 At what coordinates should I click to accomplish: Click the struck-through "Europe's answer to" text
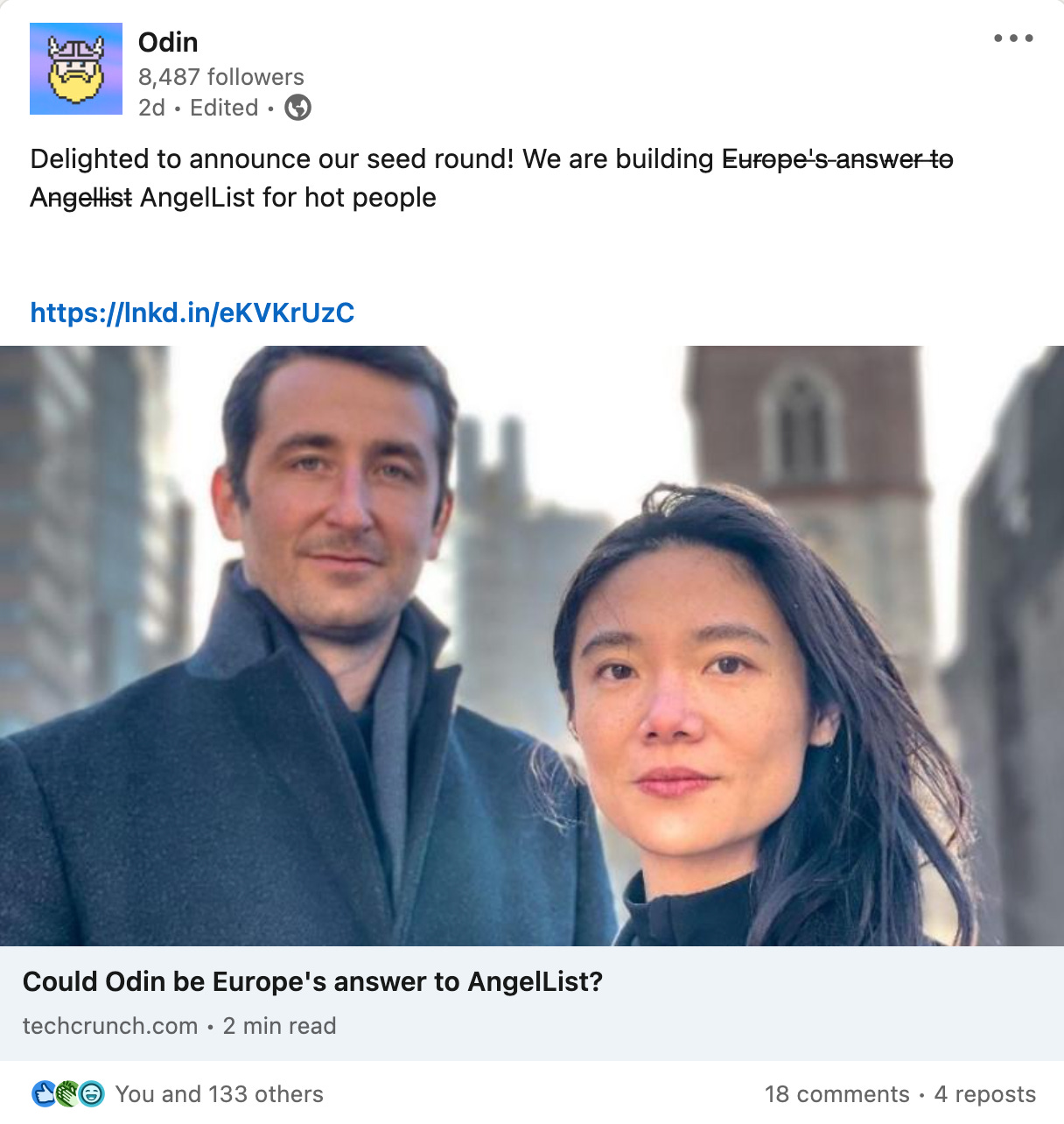837,159
